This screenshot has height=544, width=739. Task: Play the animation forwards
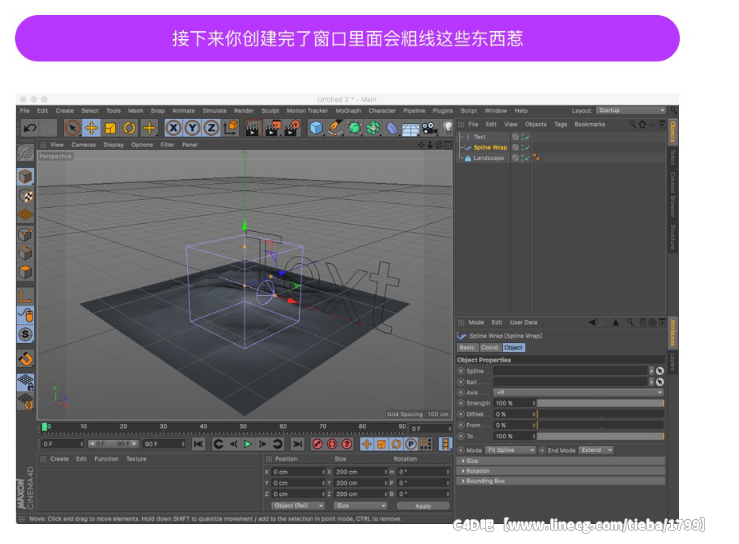[247, 444]
